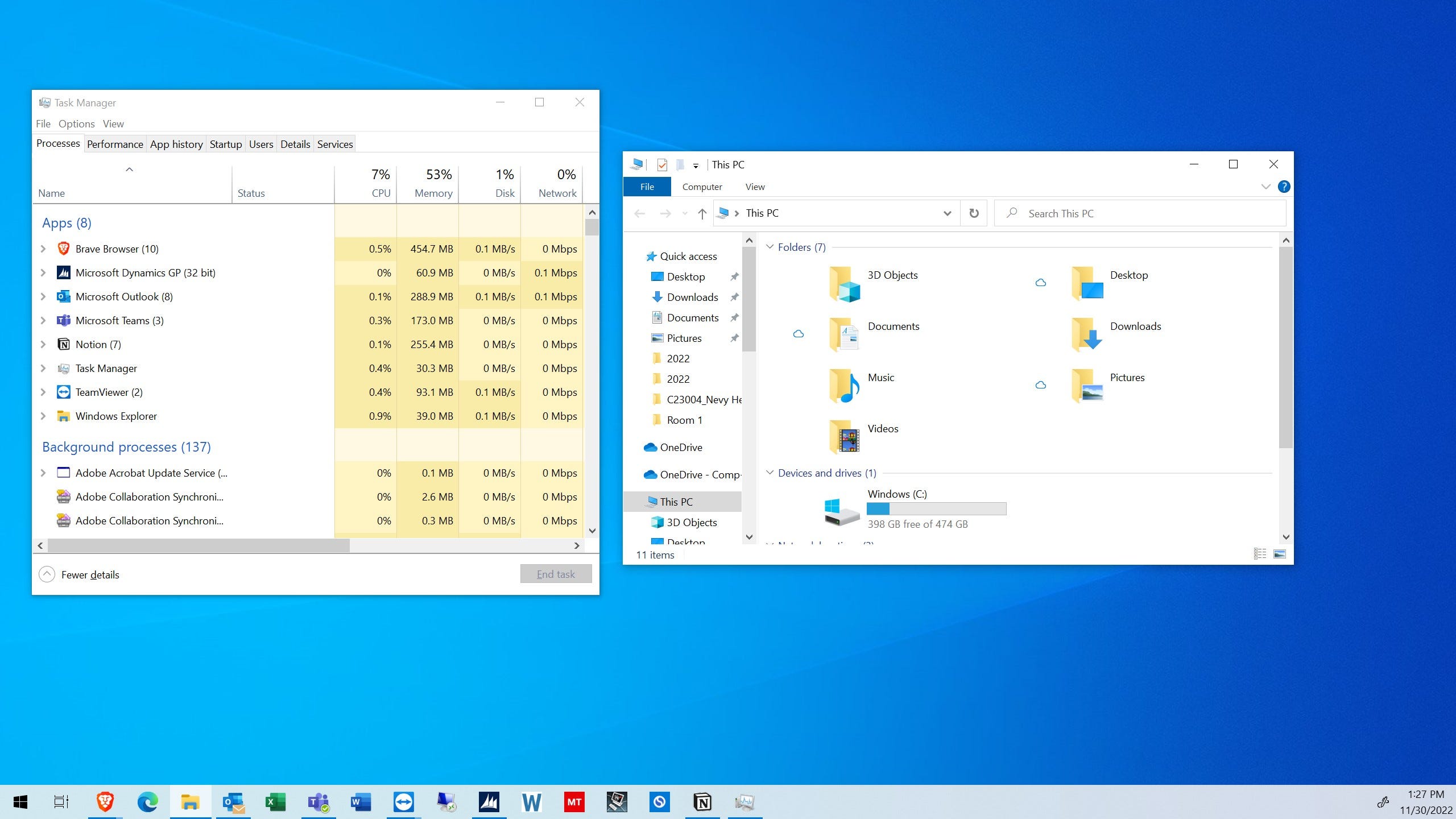The height and width of the screenshot is (819, 1456).
Task: Switch Explorer to details view
Action: tap(1260, 554)
